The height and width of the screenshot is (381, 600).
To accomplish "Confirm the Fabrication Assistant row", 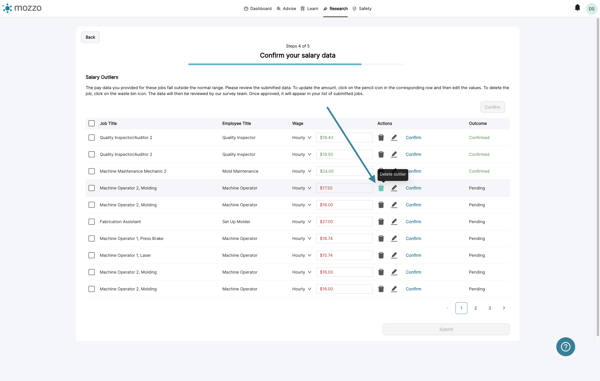I will [413, 221].
